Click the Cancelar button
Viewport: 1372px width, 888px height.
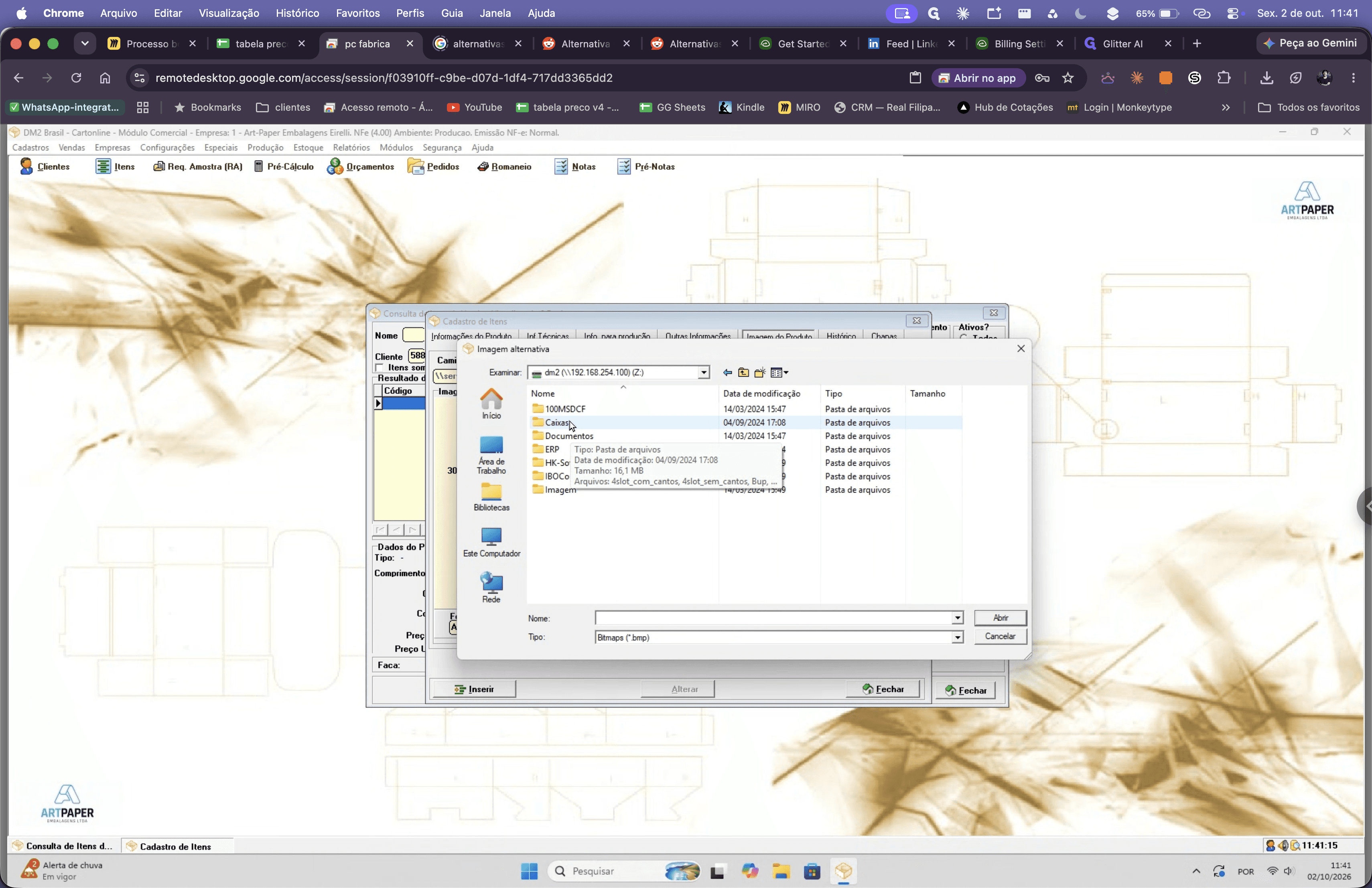coord(1000,636)
